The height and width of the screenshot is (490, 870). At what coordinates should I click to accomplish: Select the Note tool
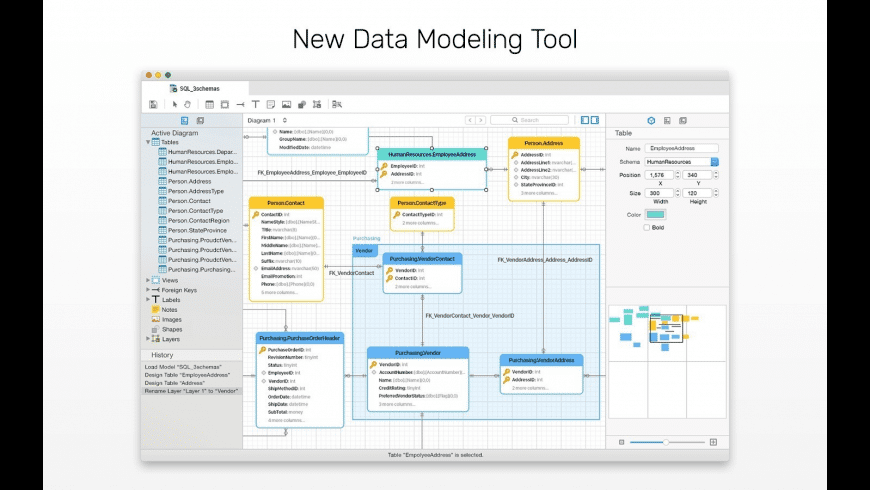point(271,104)
